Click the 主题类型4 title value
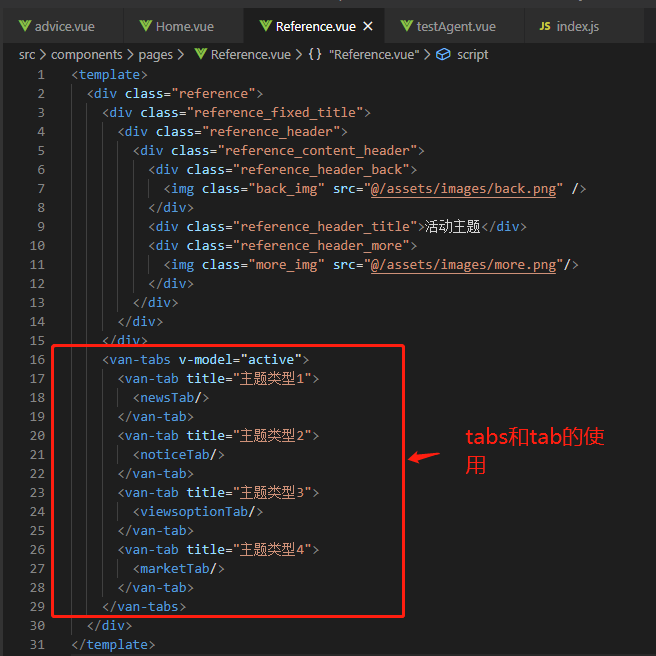Screen dimensions: 656x656 tap(271, 549)
